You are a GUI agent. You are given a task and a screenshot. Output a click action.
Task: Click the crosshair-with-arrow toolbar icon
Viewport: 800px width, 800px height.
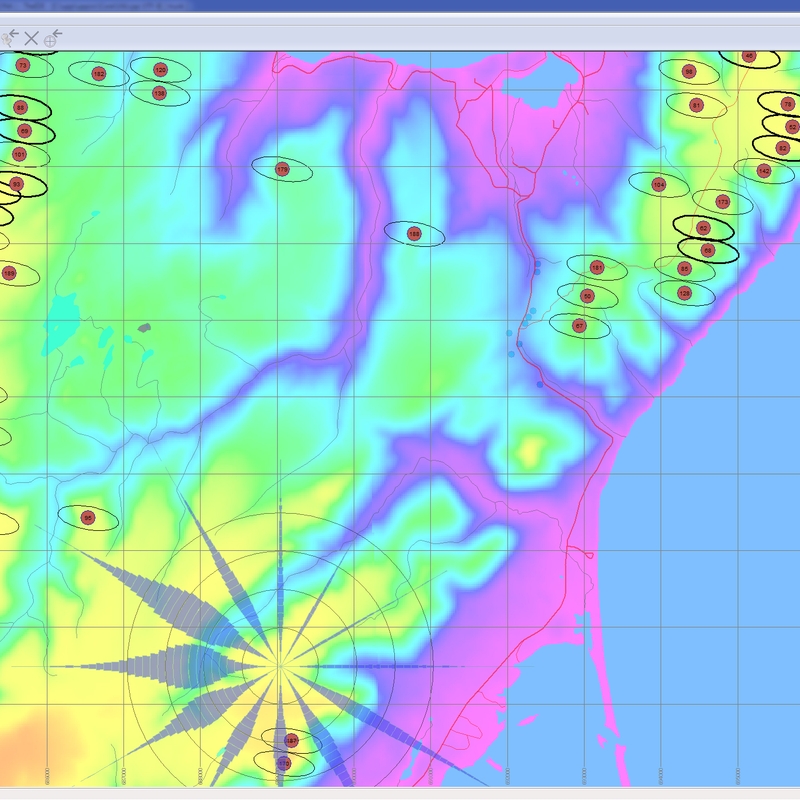53,38
